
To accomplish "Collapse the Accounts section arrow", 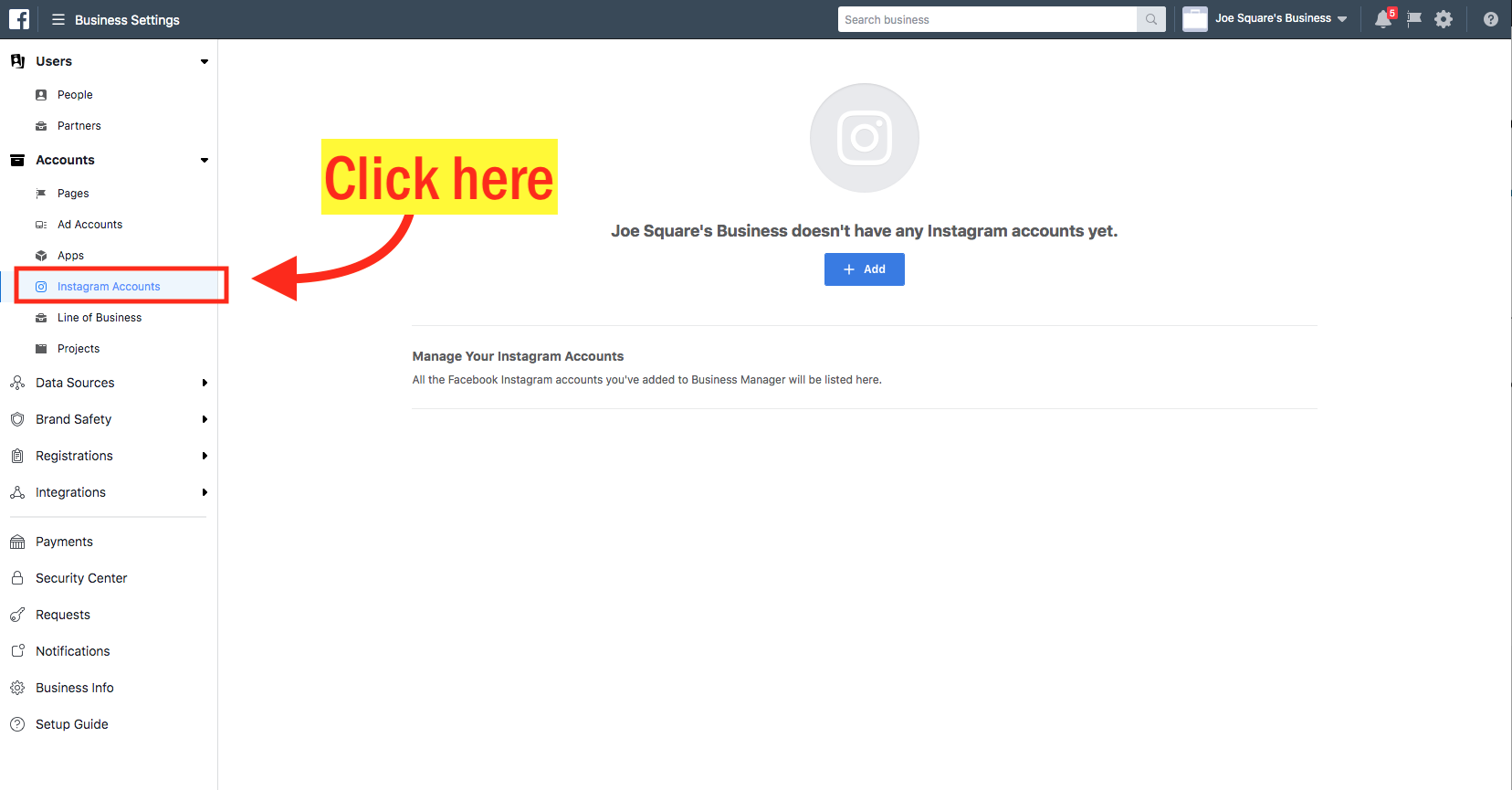I will click(205, 161).
